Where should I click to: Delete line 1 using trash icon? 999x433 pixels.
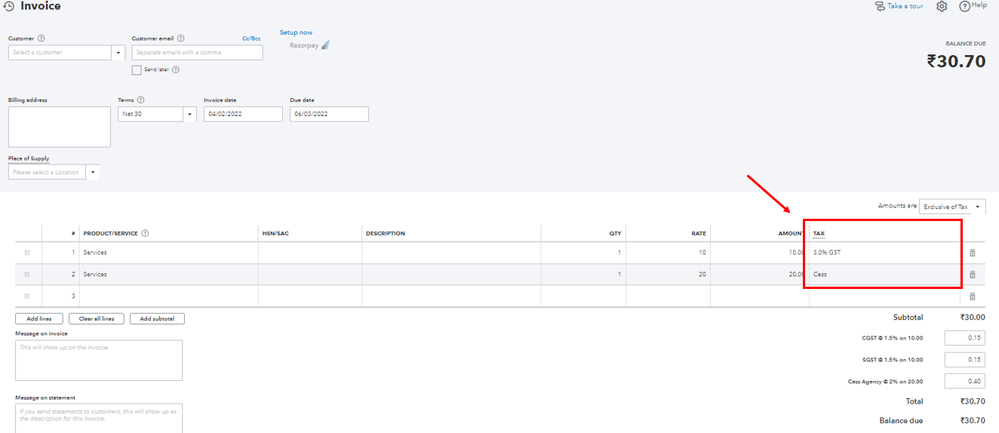coord(972,253)
